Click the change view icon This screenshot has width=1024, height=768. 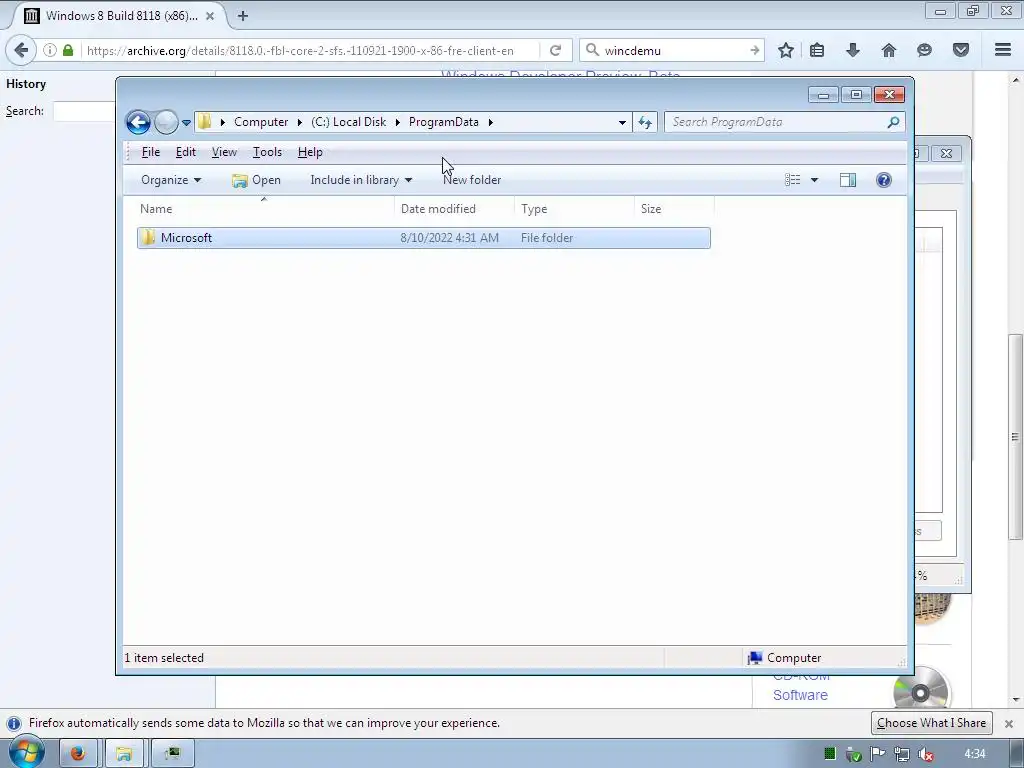(792, 180)
